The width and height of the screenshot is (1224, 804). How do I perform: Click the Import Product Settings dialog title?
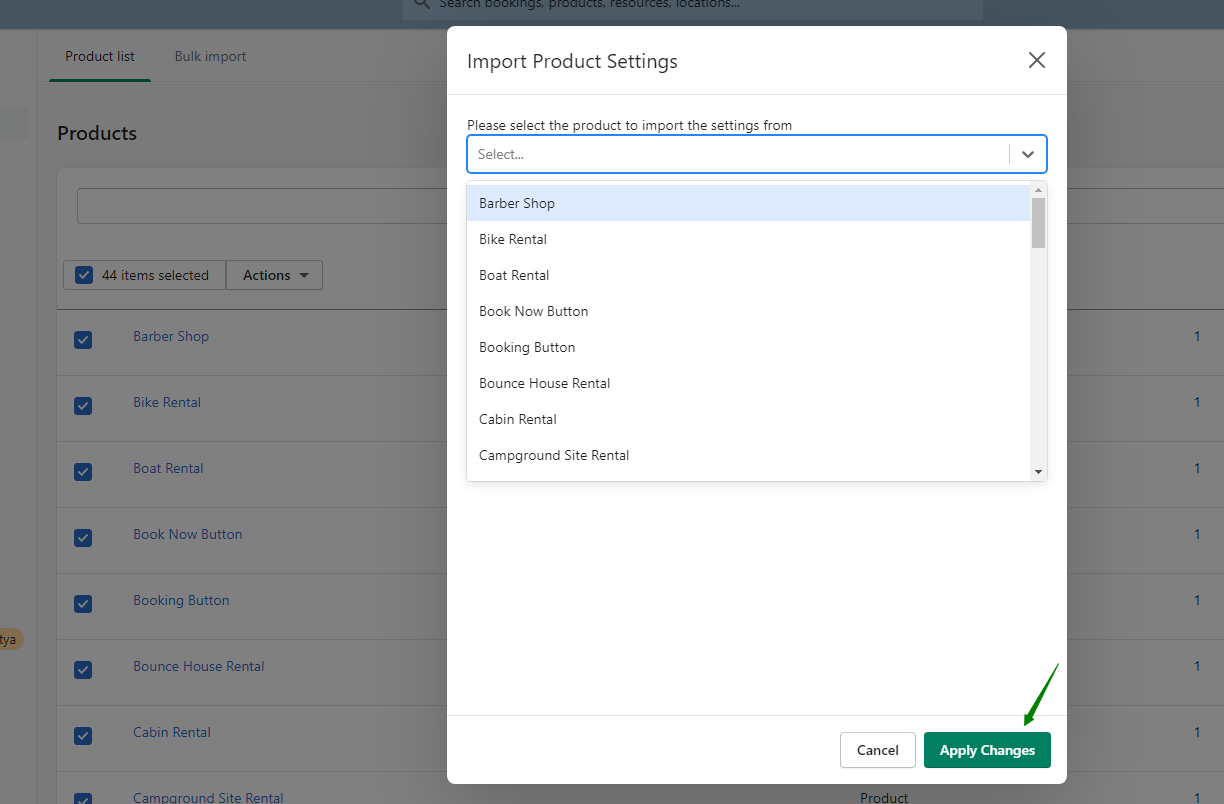572,61
